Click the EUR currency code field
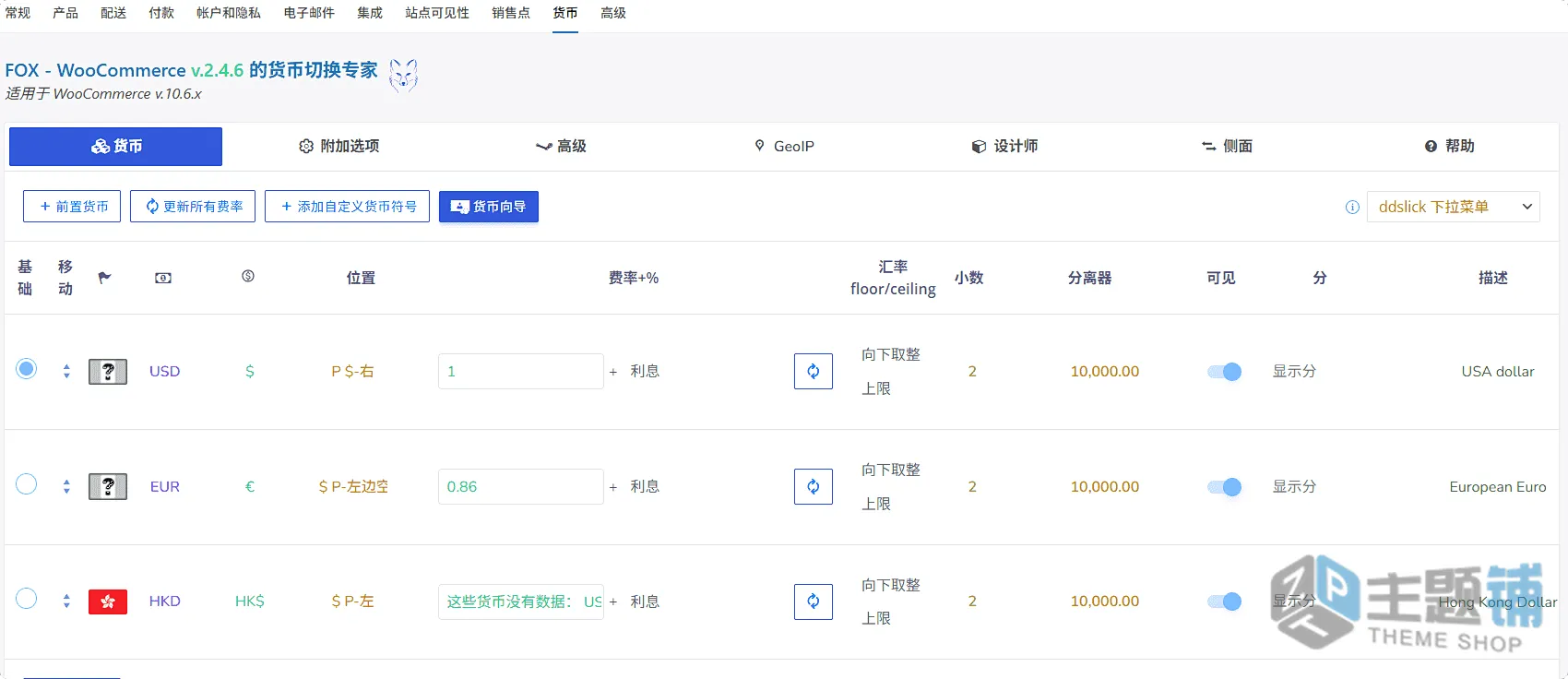Viewport: 1568px width, 679px height. (x=165, y=486)
